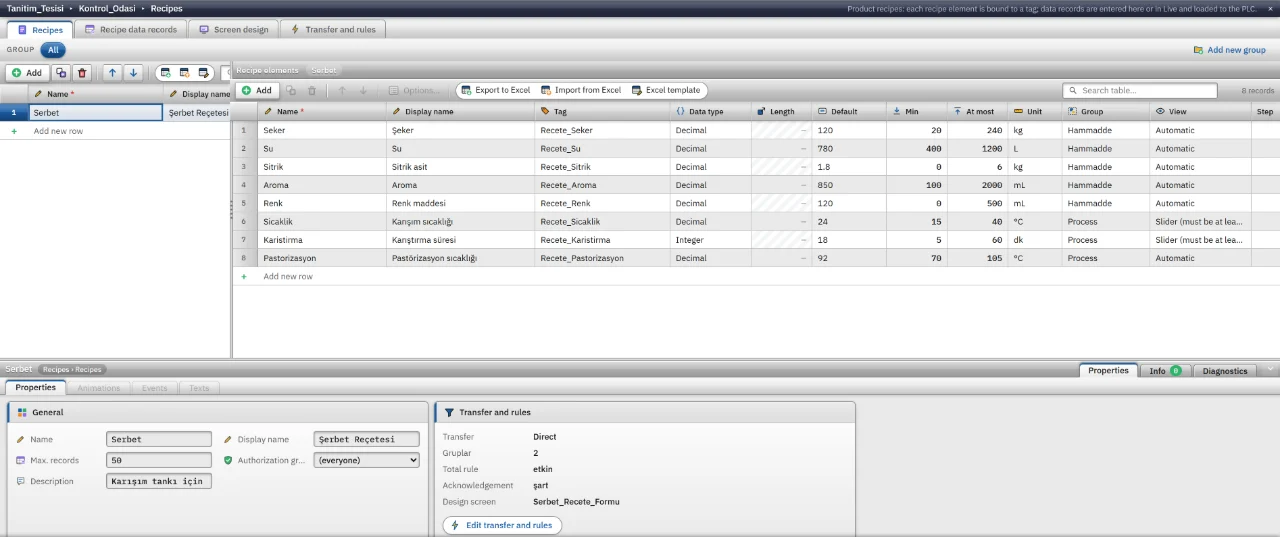Click the General section grid icon
The width and height of the screenshot is (1280, 537).
pos(22,412)
